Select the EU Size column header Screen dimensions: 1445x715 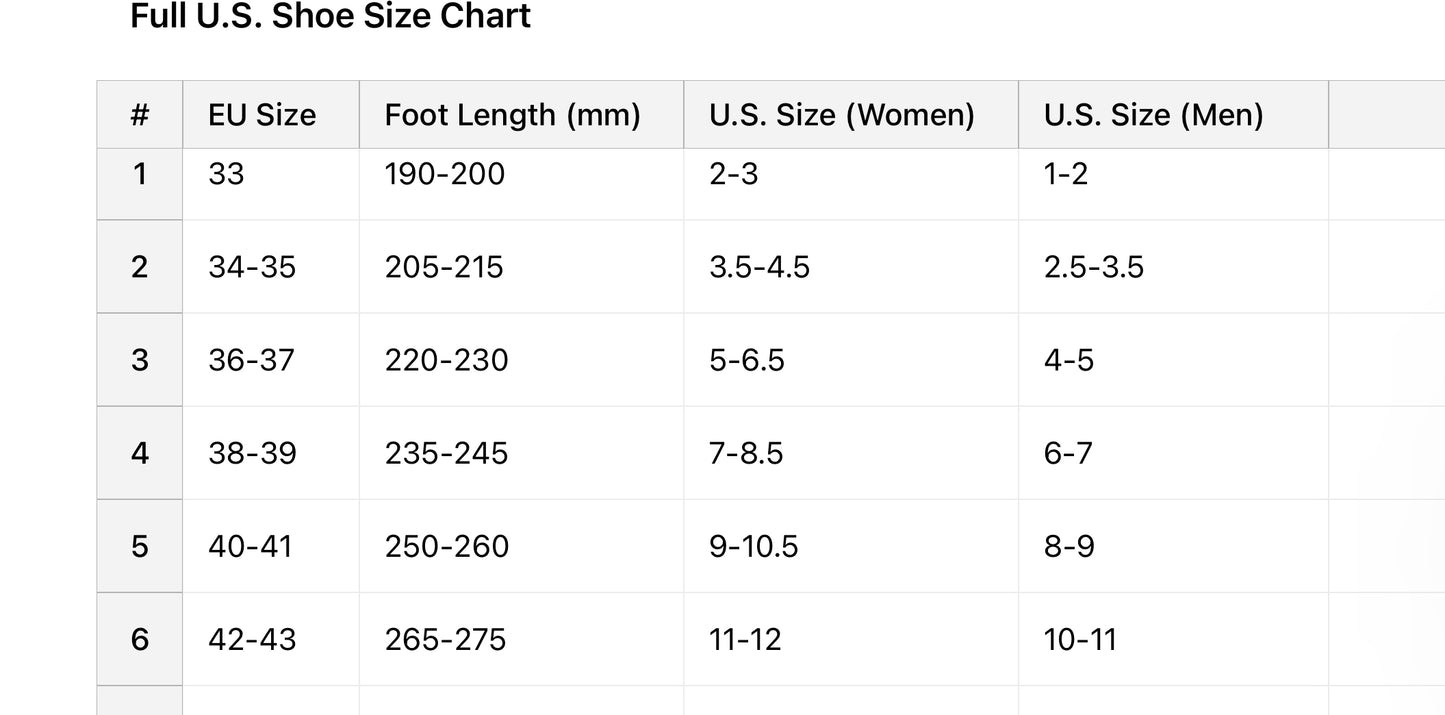tap(271, 115)
